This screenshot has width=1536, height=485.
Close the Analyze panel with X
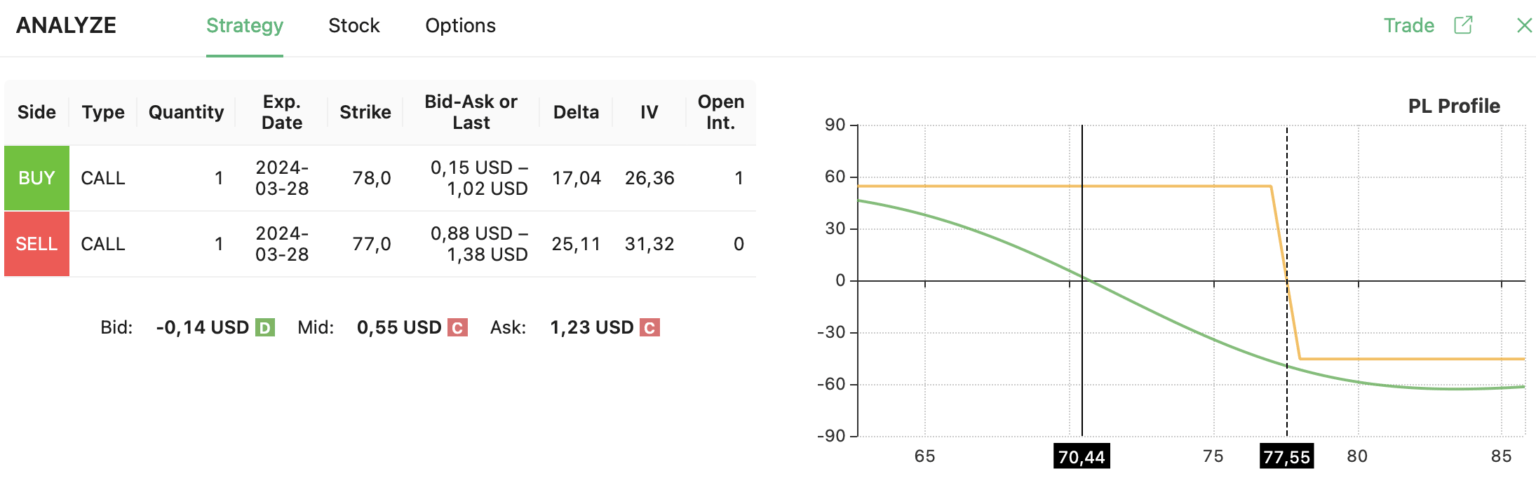point(1524,26)
